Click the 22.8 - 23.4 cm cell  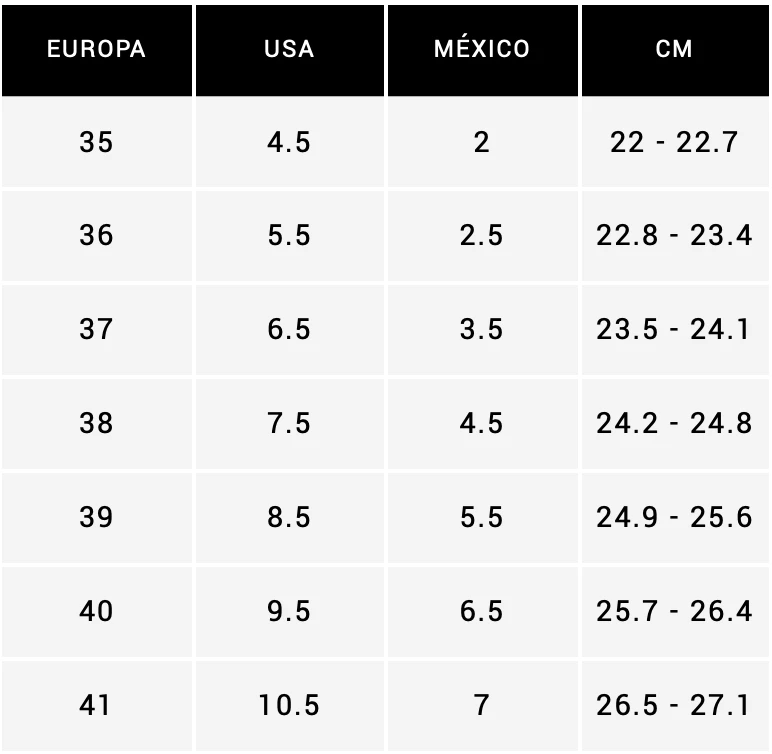pos(675,236)
